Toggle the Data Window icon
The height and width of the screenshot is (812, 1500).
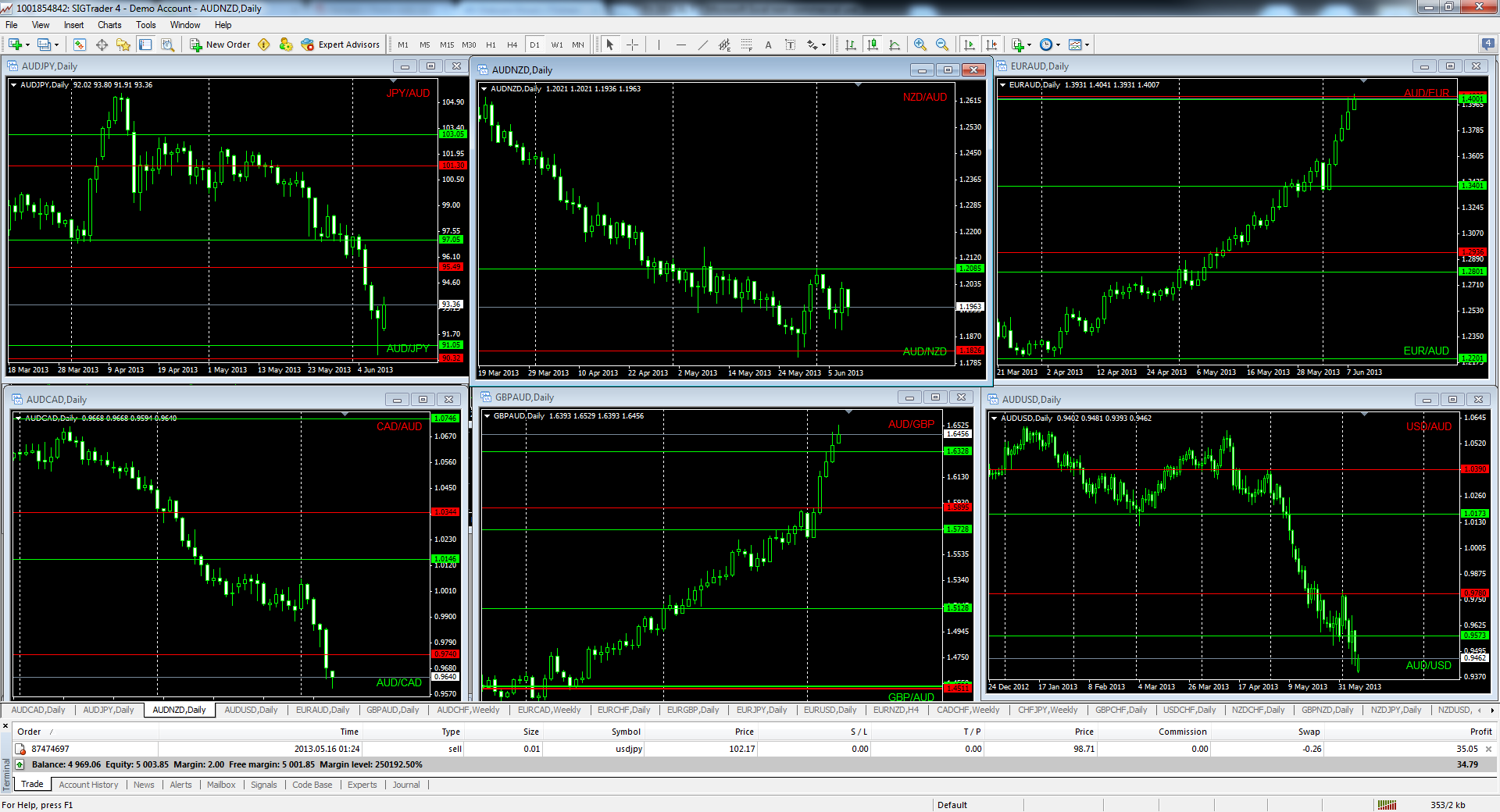pos(102,45)
